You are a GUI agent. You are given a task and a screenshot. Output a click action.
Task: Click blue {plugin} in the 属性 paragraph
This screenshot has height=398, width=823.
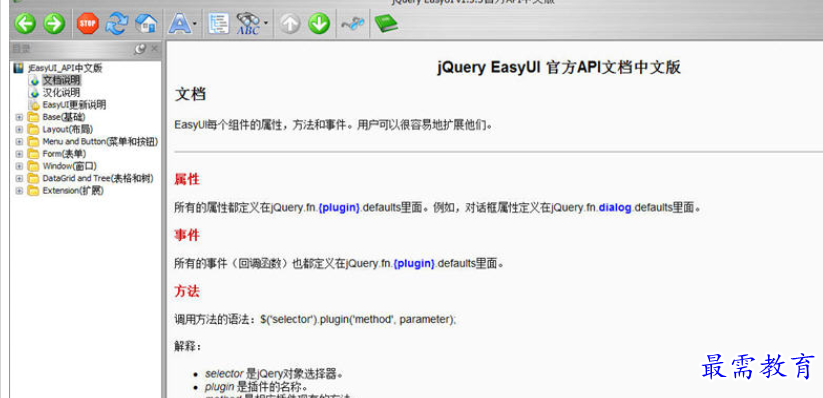click(x=339, y=207)
